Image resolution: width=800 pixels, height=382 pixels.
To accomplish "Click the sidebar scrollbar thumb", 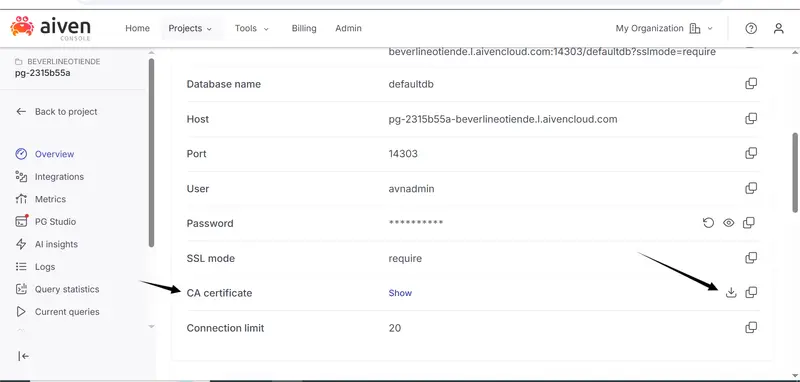I will point(151,153).
